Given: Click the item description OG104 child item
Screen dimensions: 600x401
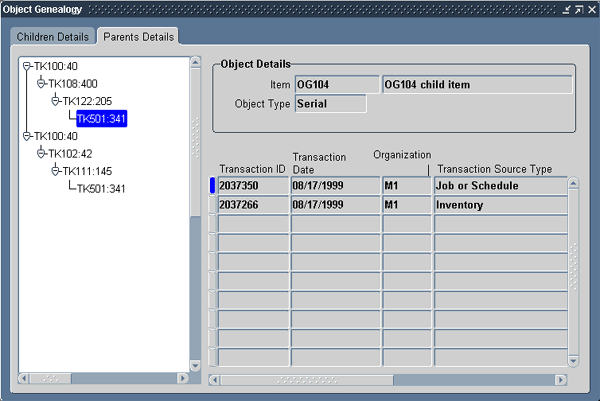Looking at the screenshot, I should (x=477, y=85).
